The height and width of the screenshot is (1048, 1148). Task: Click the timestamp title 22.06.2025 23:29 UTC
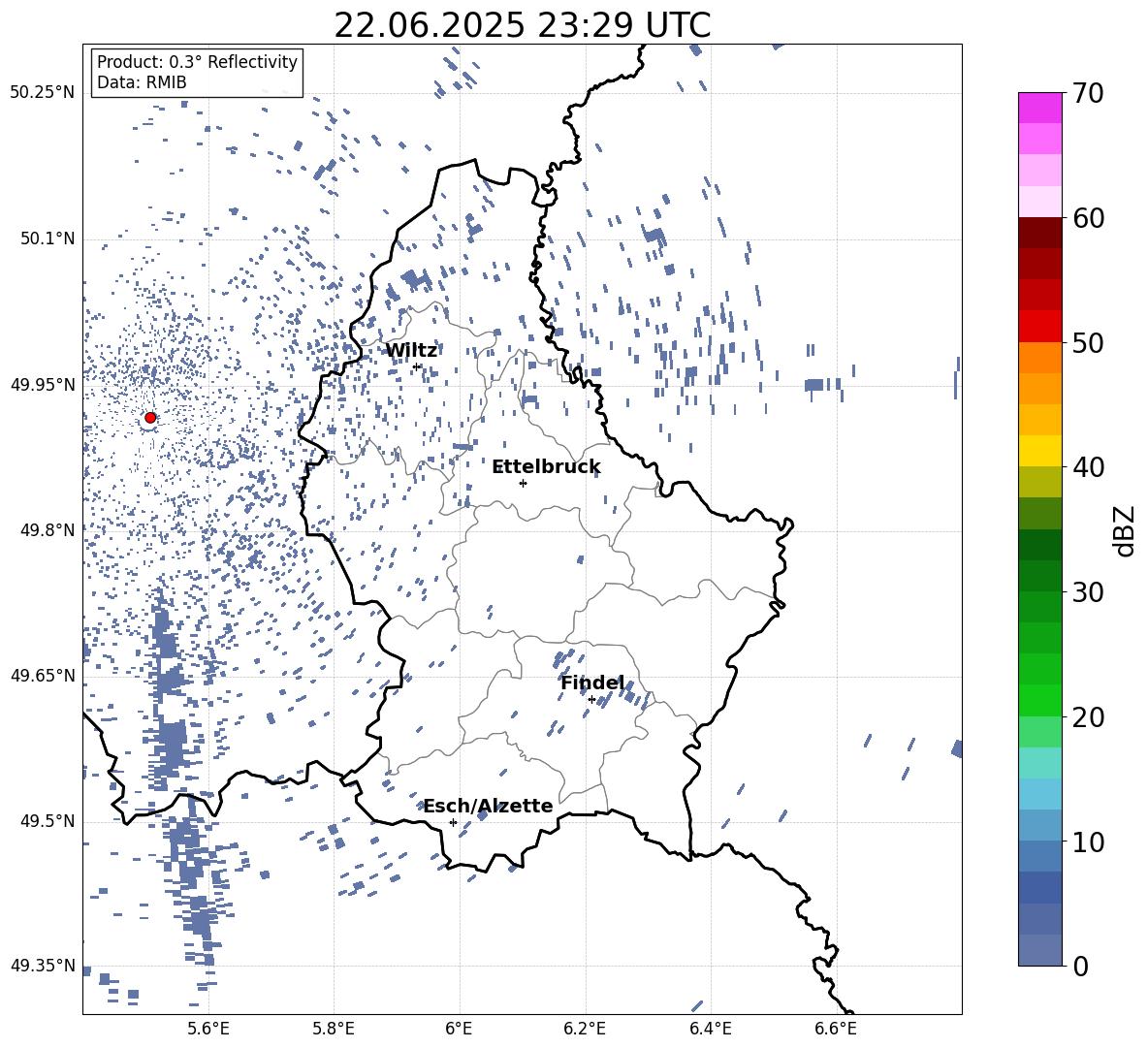point(523,25)
